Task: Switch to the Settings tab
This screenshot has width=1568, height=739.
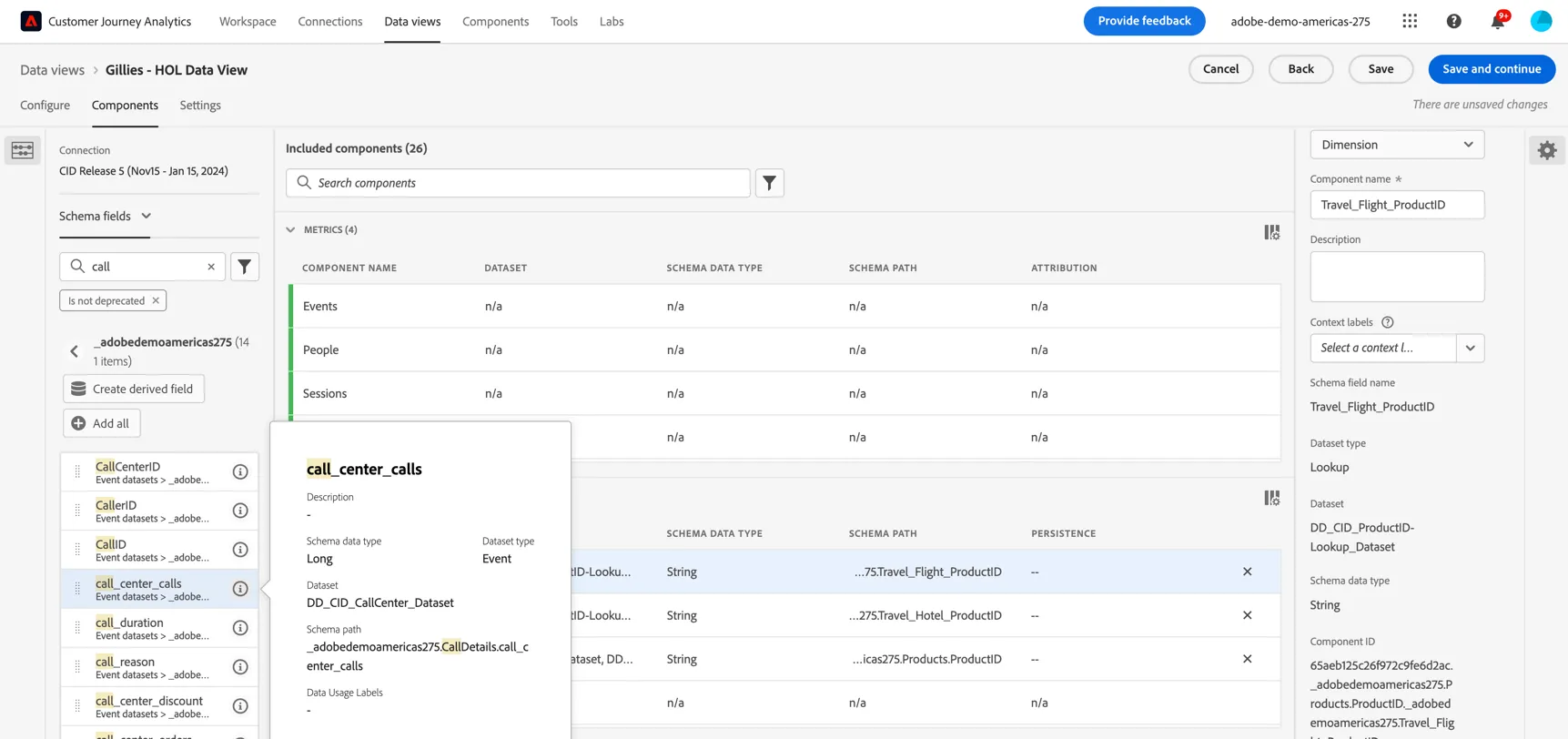Action: (x=200, y=106)
